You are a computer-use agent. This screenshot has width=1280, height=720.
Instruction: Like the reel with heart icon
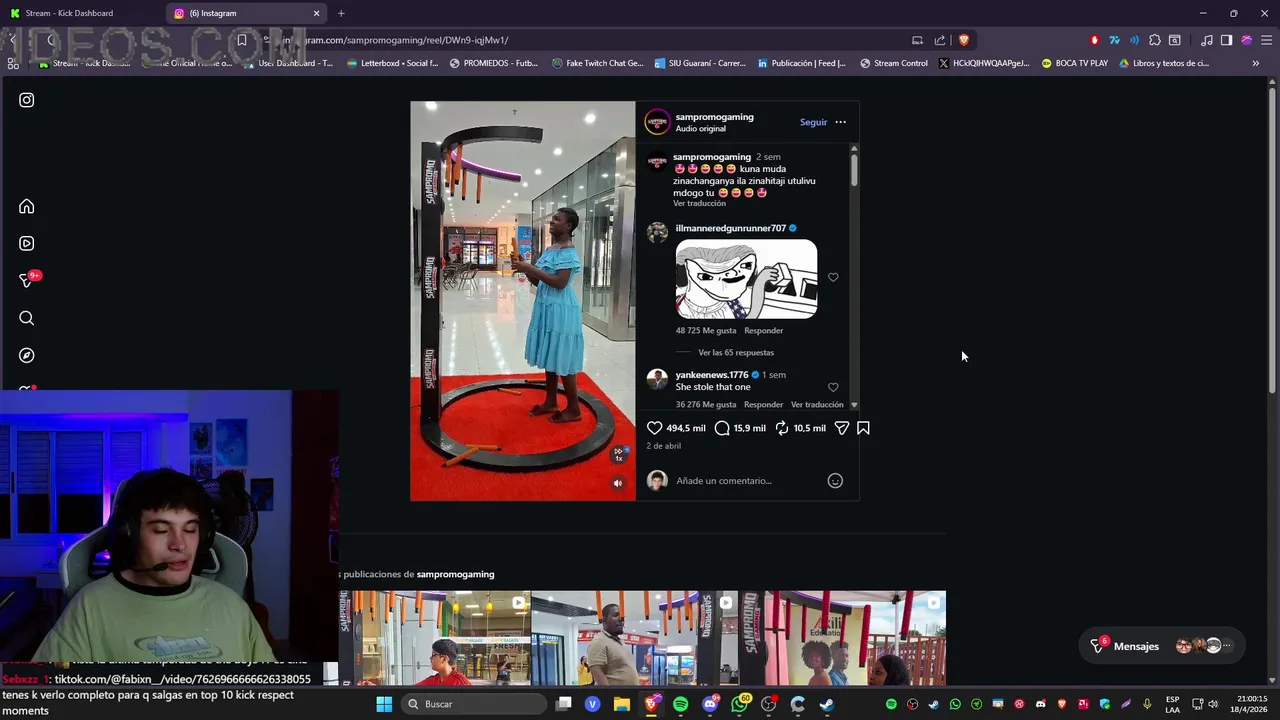[x=655, y=428]
